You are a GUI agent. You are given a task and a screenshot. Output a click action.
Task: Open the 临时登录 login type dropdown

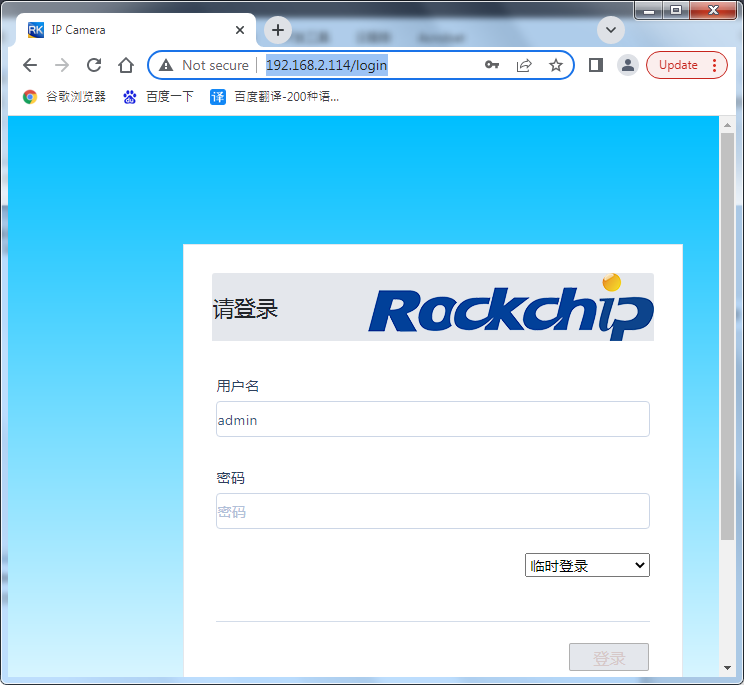[x=587, y=565]
